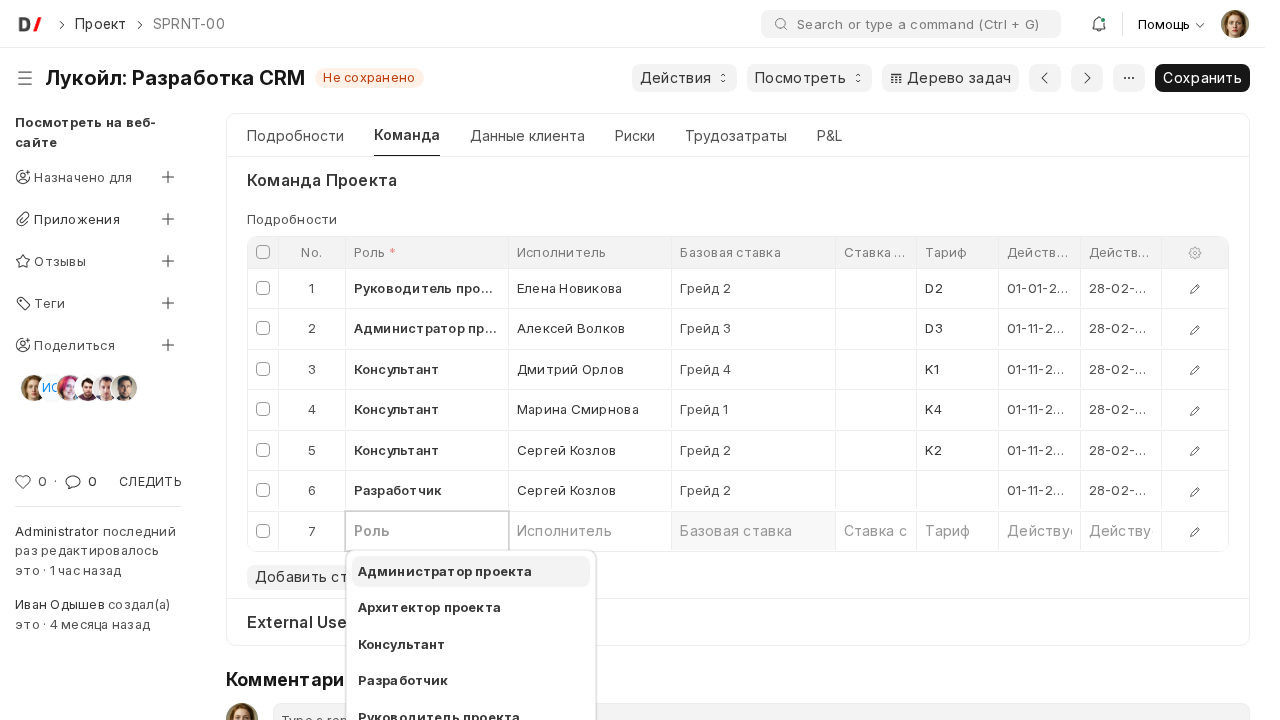Check the row 2 Алексей Волков checkbox

pos(263,328)
